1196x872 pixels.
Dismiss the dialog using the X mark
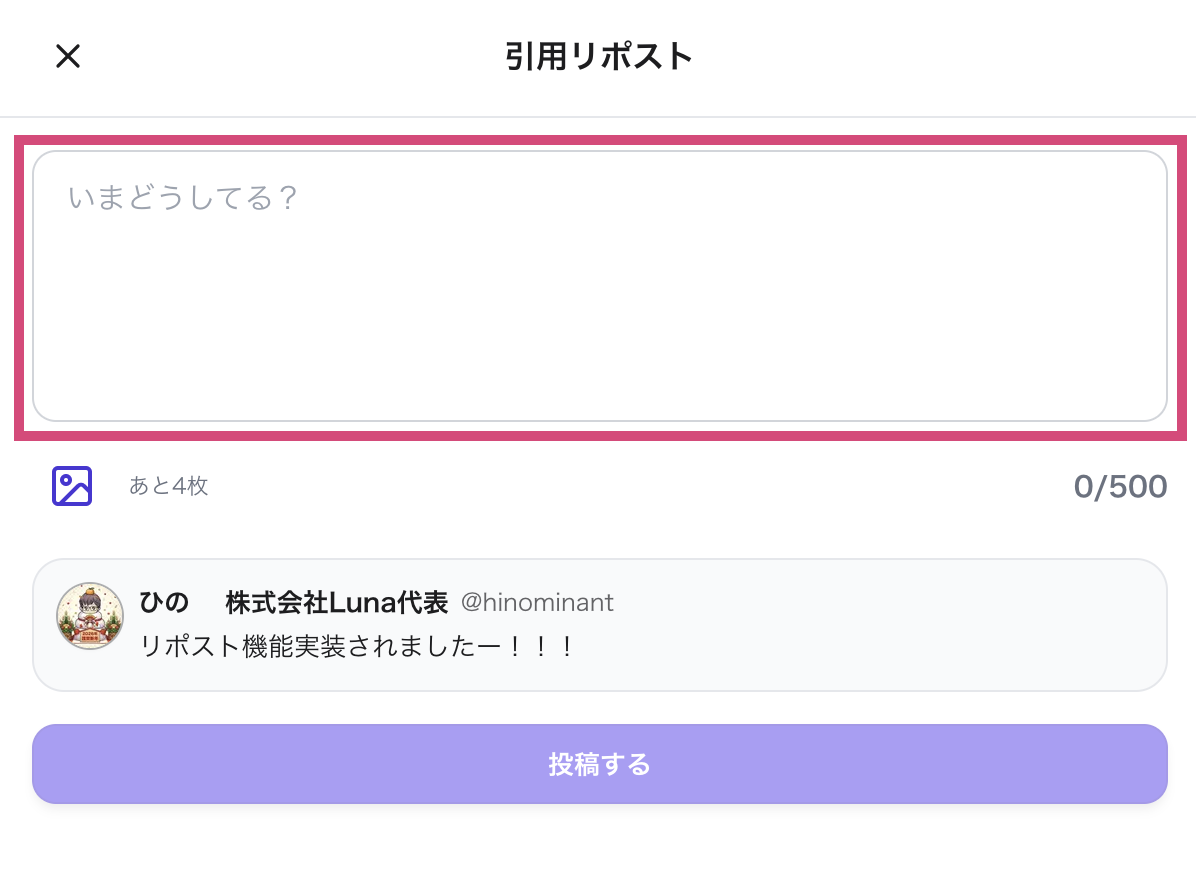point(67,56)
